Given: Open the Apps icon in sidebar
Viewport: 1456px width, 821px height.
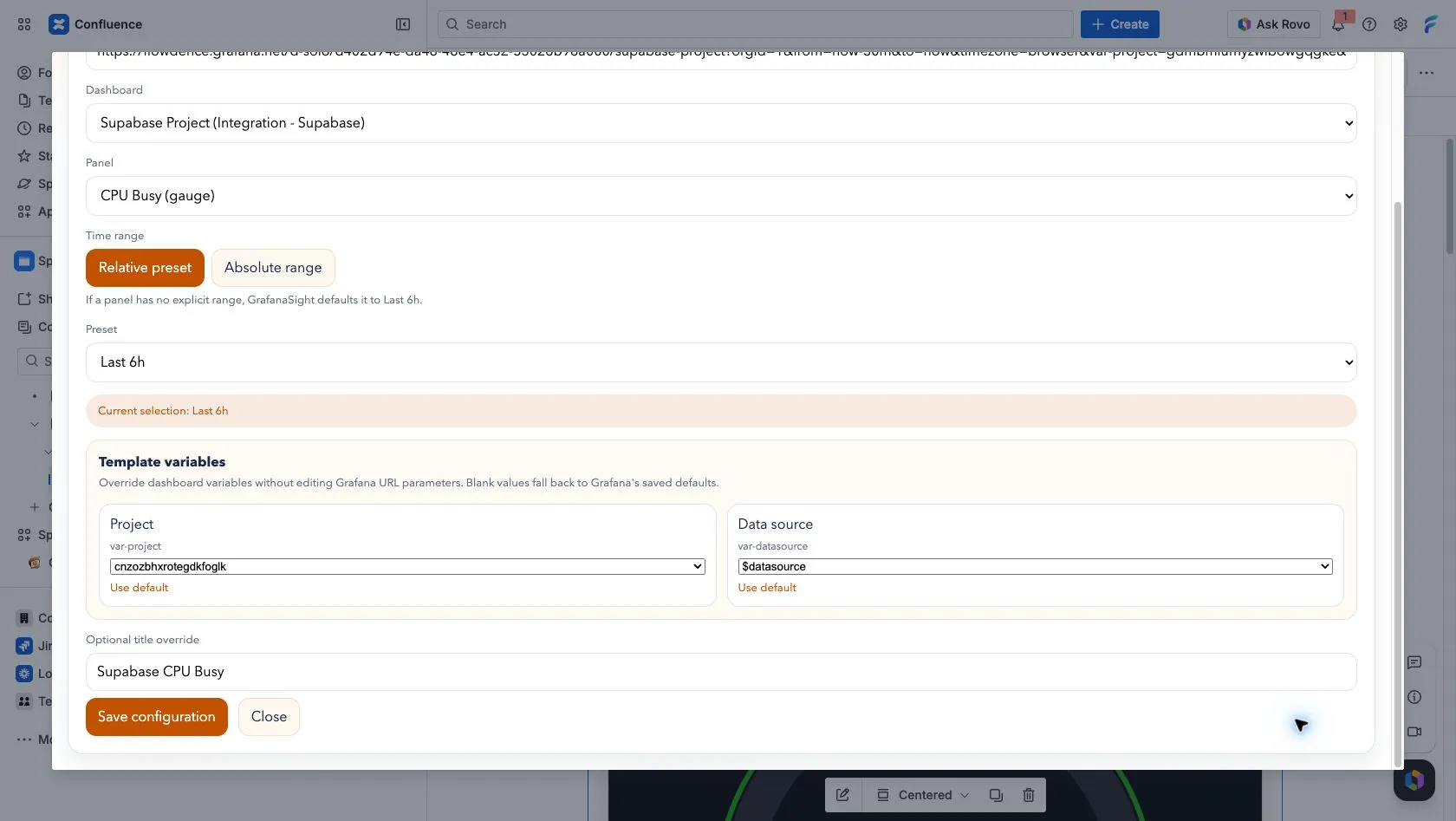Looking at the screenshot, I should coord(24,212).
